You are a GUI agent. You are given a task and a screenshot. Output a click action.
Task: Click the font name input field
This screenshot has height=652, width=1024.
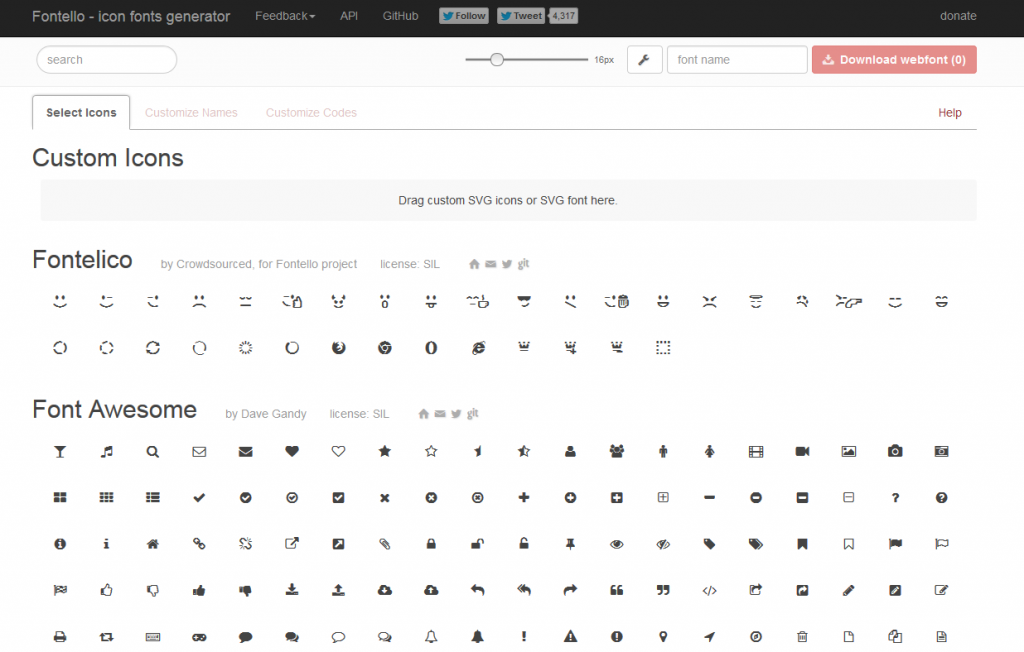(737, 59)
